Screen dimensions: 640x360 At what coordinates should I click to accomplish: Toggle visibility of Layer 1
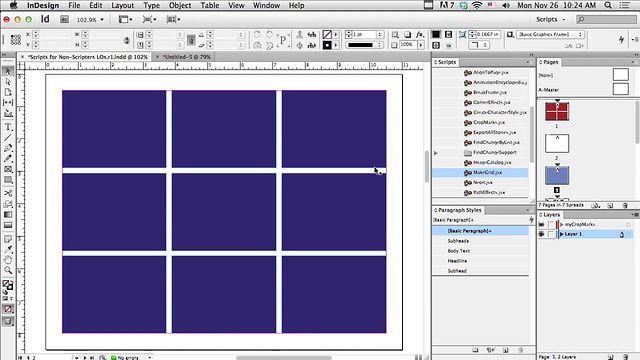(542, 234)
